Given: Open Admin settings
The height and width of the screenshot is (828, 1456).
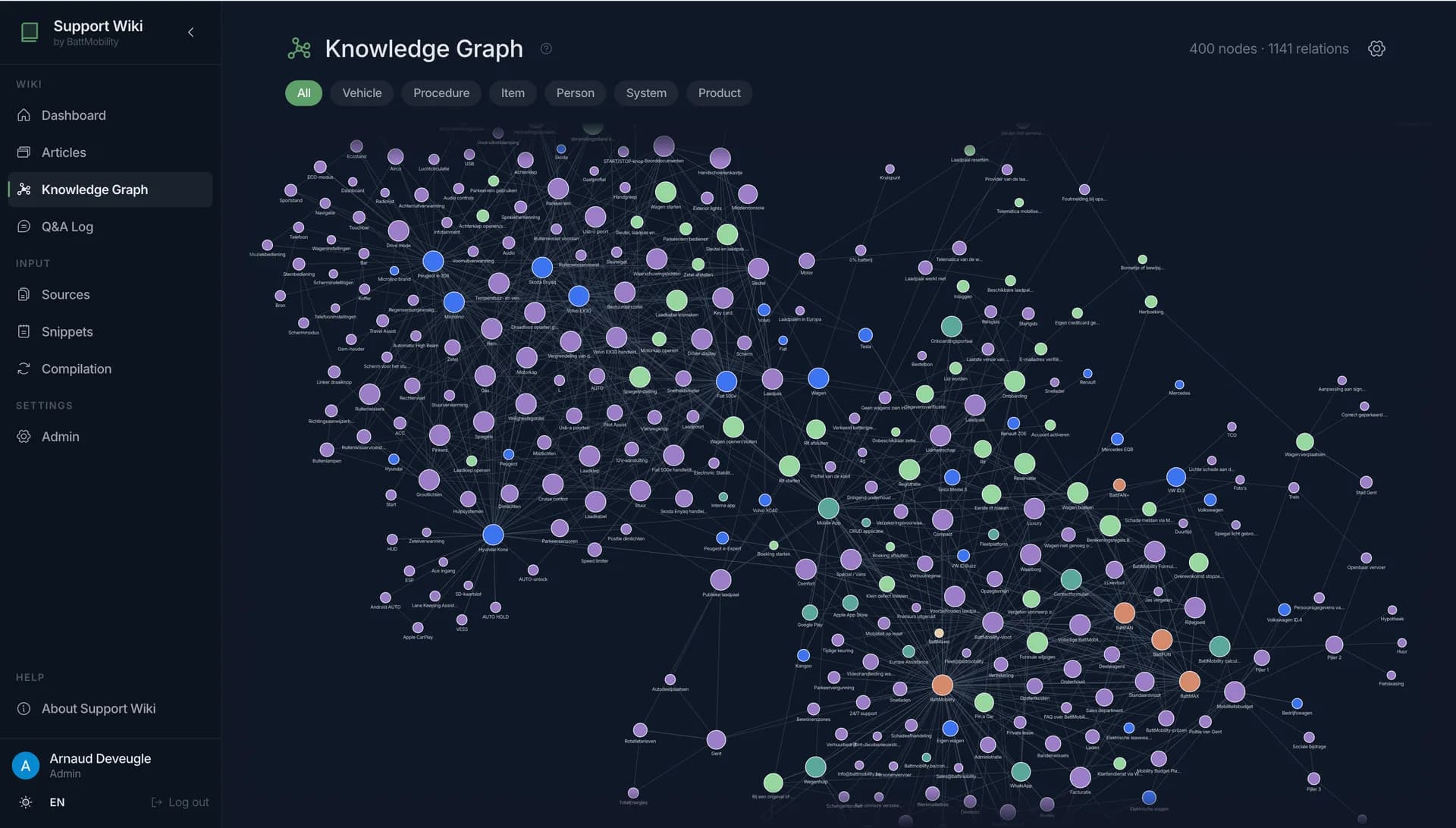Looking at the screenshot, I should pyautogui.click(x=111, y=437).
